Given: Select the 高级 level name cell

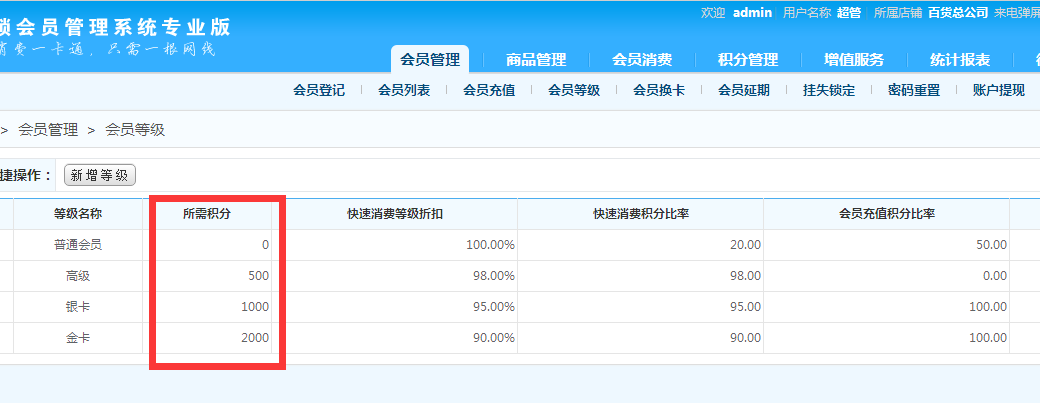Looking at the screenshot, I should click(78, 276).
